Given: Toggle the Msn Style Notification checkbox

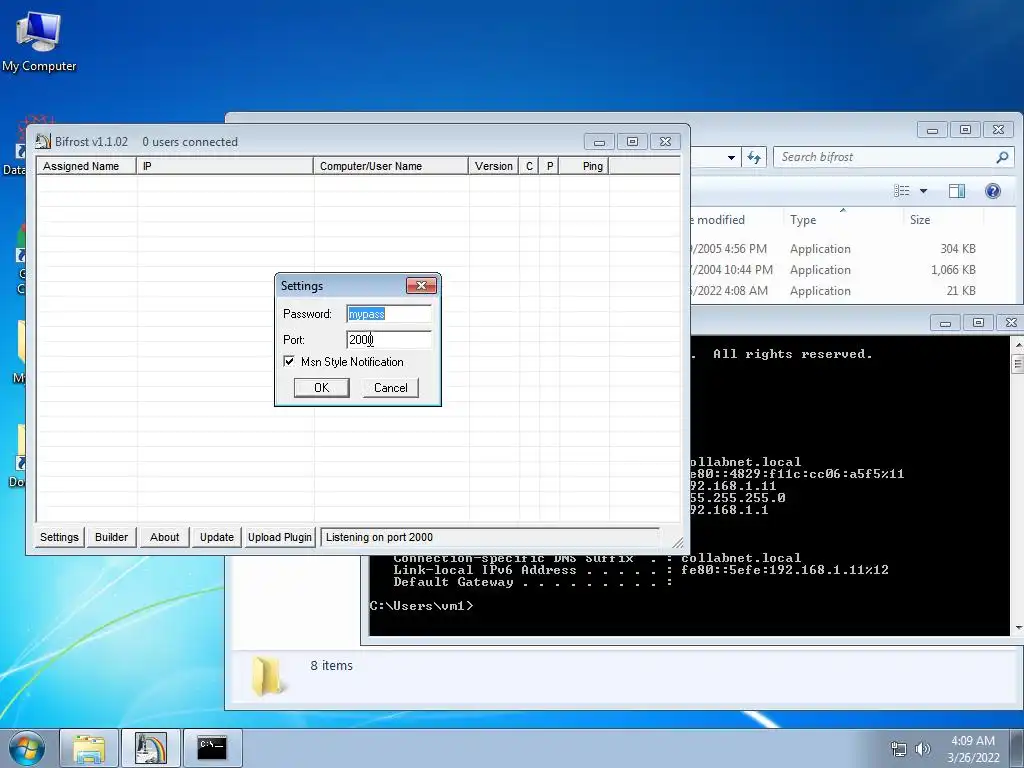Looking at the screenshot, I should click(289, 361).
